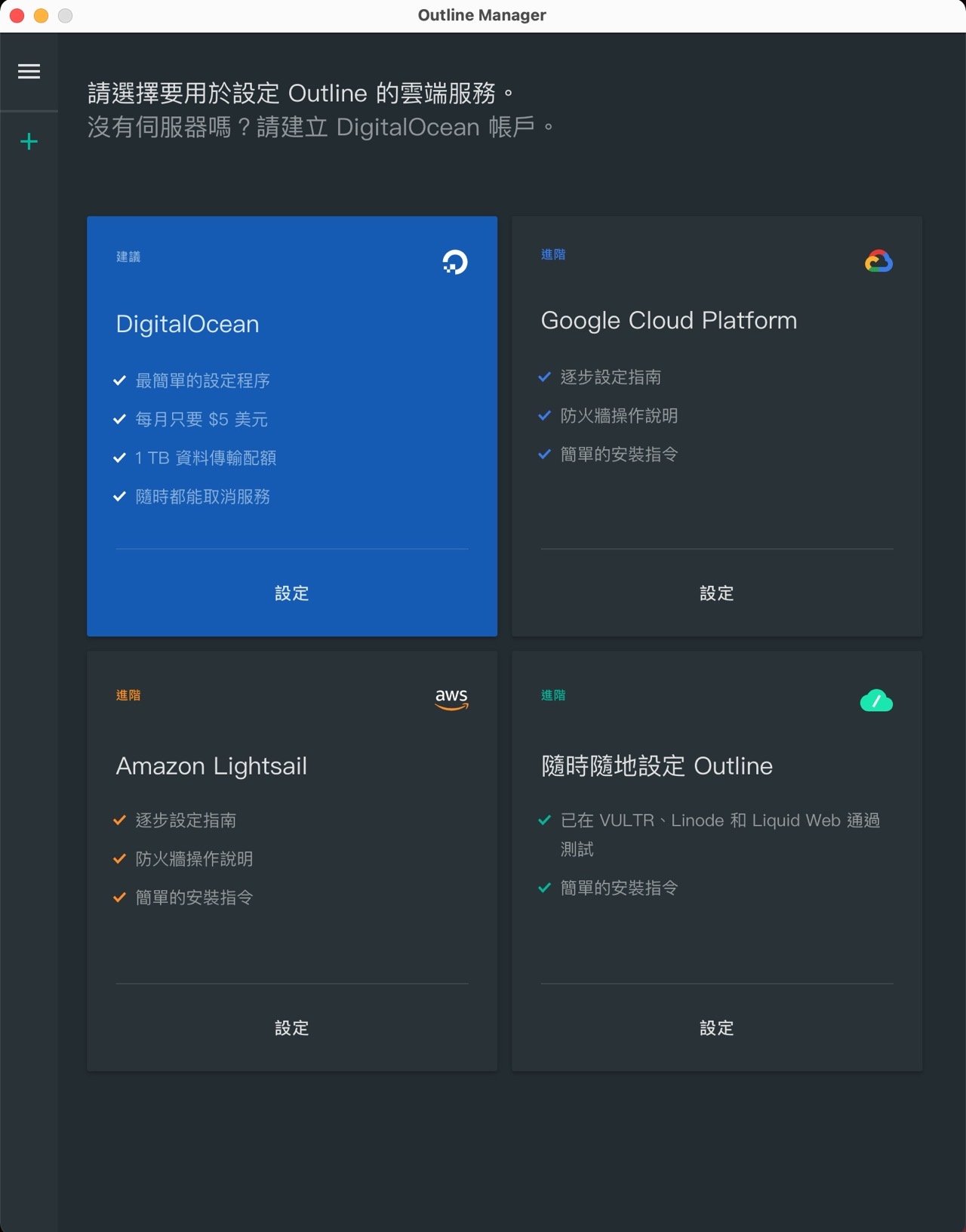Click the blue checkmark beside Google 防火牆操作說明
The height and width of the screenshot is (1232, 966).
pyautogui.click(x=544, y=415)
